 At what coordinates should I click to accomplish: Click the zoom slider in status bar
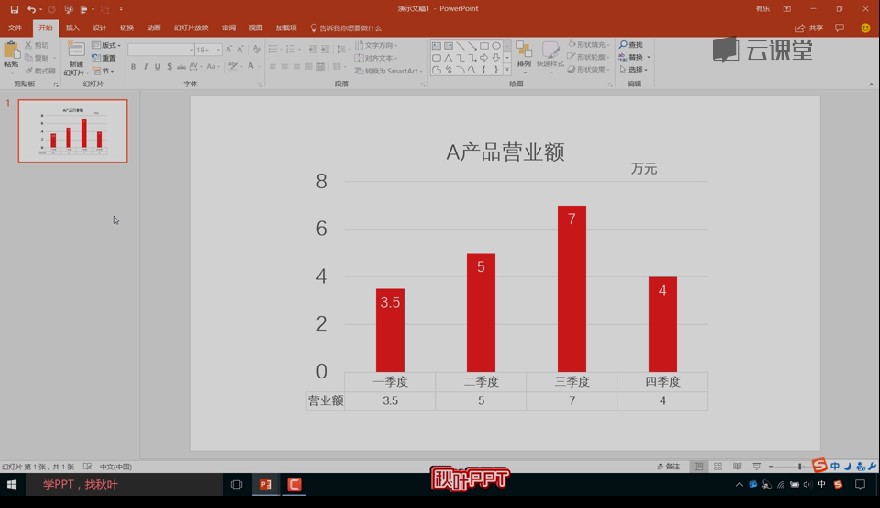coord(799,466)
